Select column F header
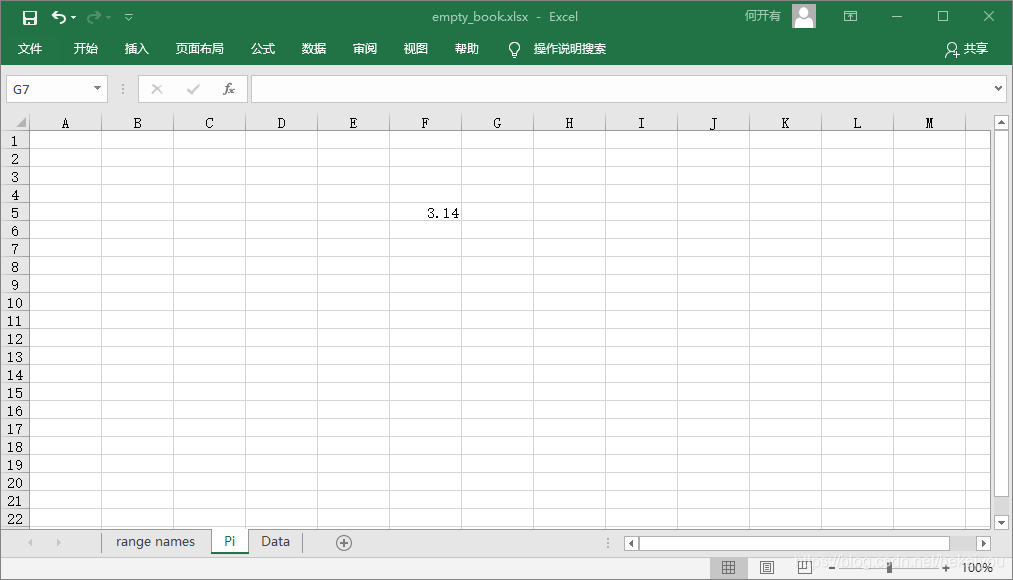Viewport: 1013px width, 580px height. click(x=425, y=123)
